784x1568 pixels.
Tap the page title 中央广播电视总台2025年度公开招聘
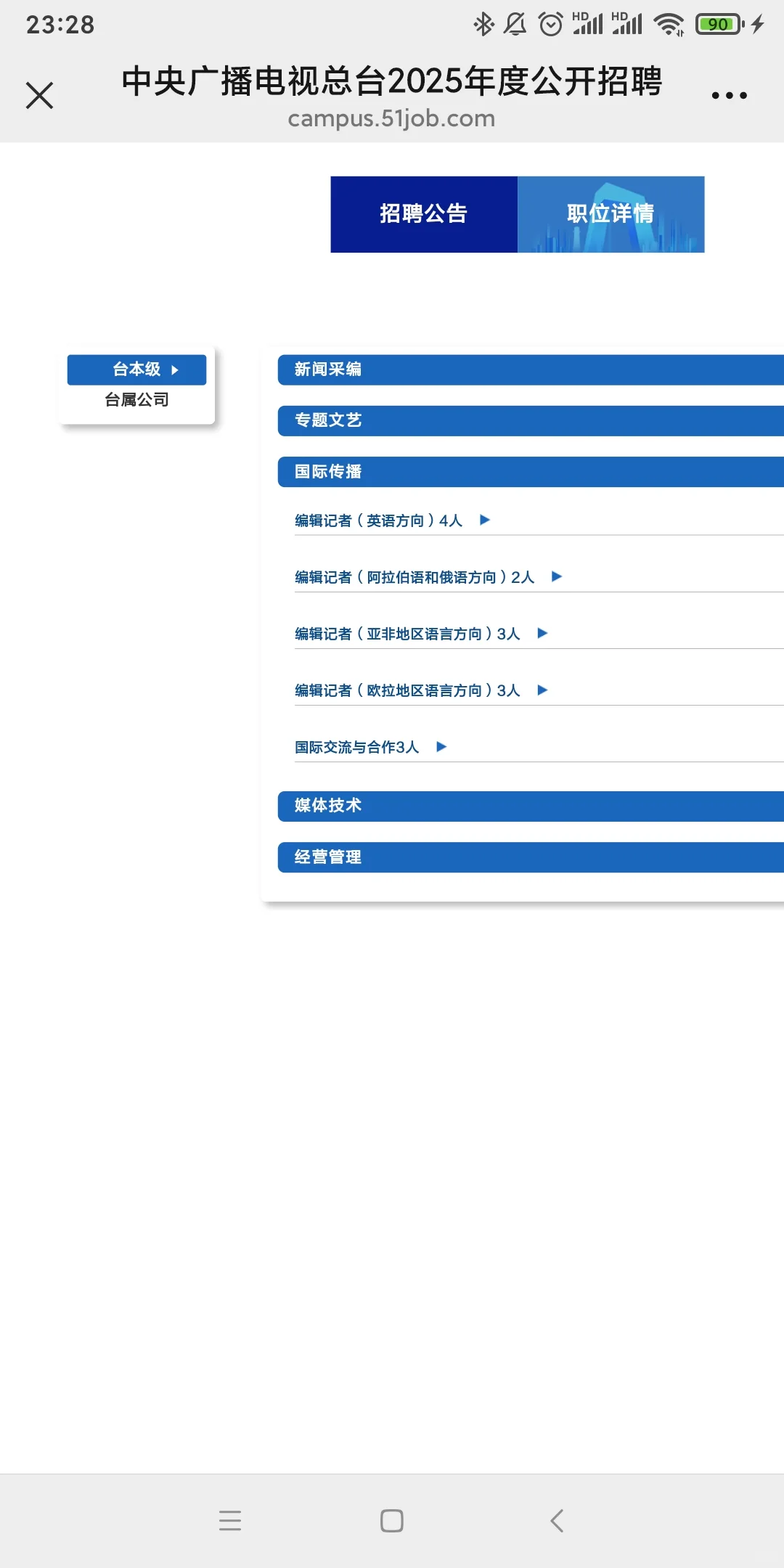pyautogui.click(x=391, y=81)
